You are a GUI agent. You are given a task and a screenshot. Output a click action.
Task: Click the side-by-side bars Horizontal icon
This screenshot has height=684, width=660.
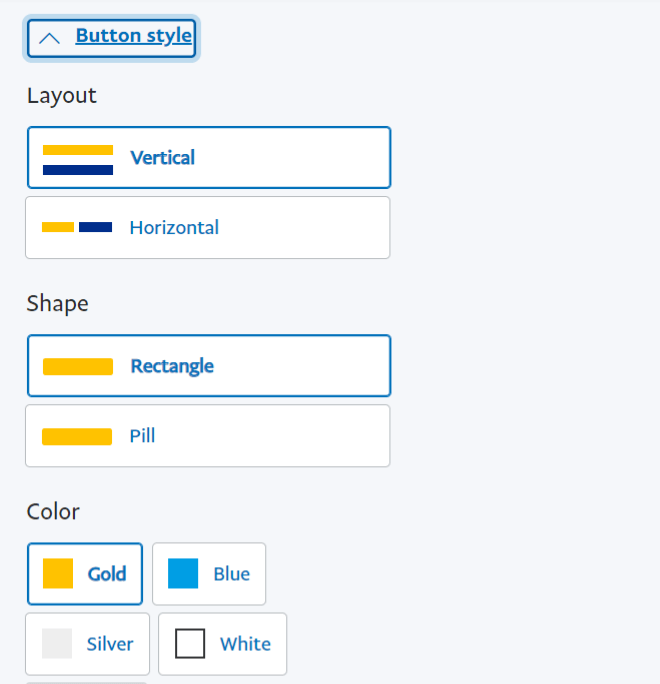tap(77, 227)
